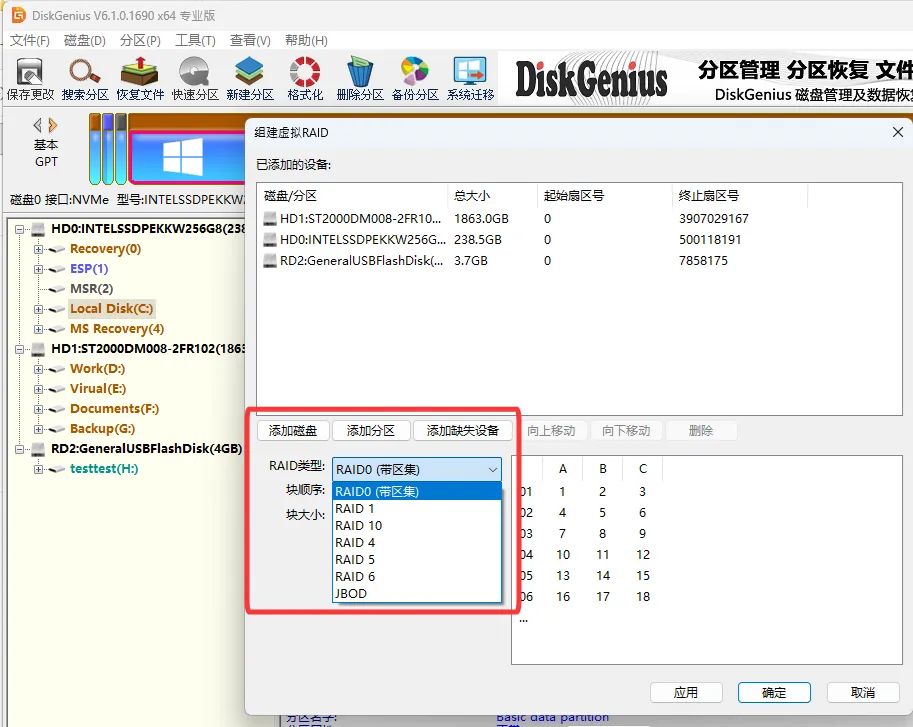
Task: Cancel the dialog with 取消
Action: [862, 692]
